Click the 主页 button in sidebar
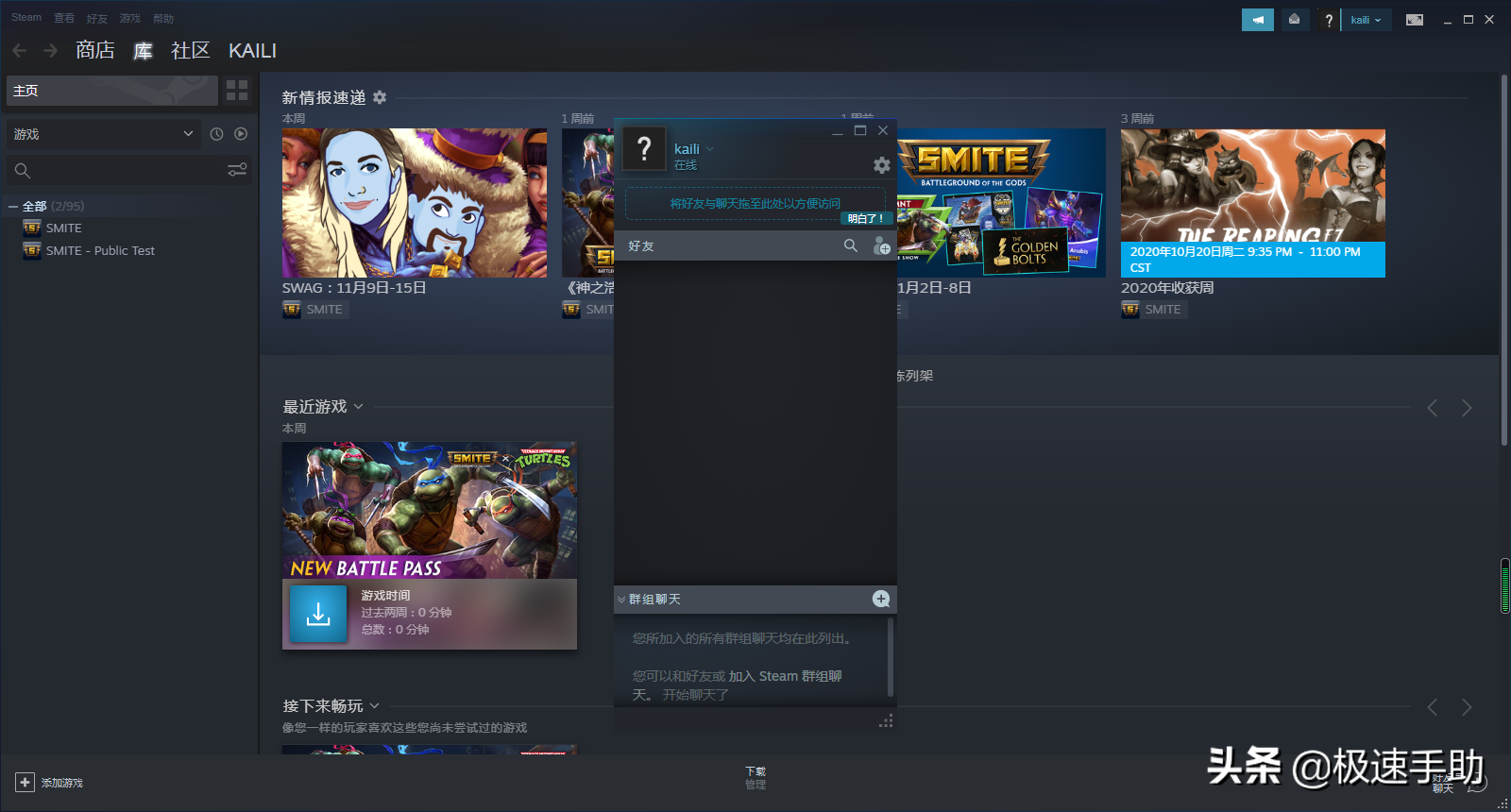 (112, 91)
